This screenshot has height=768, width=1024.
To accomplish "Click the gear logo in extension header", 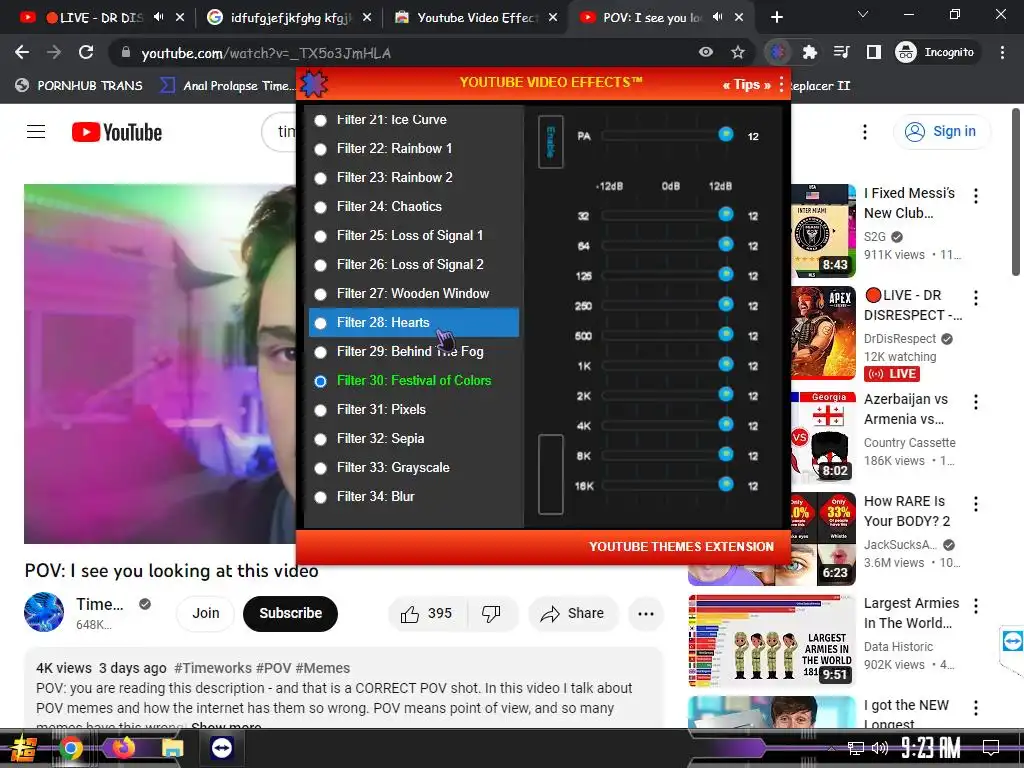I will [x=314, y=84].
